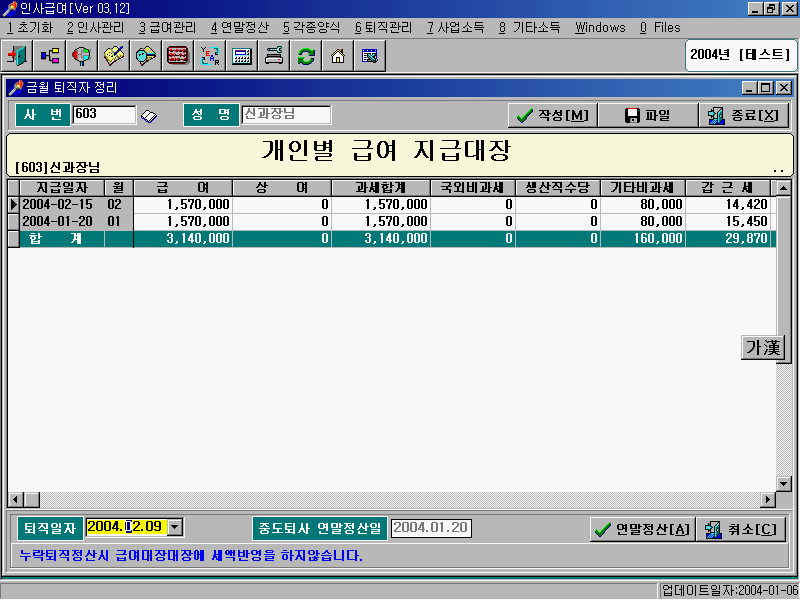Open the calculator icon on the toolbar

(241, 55)
